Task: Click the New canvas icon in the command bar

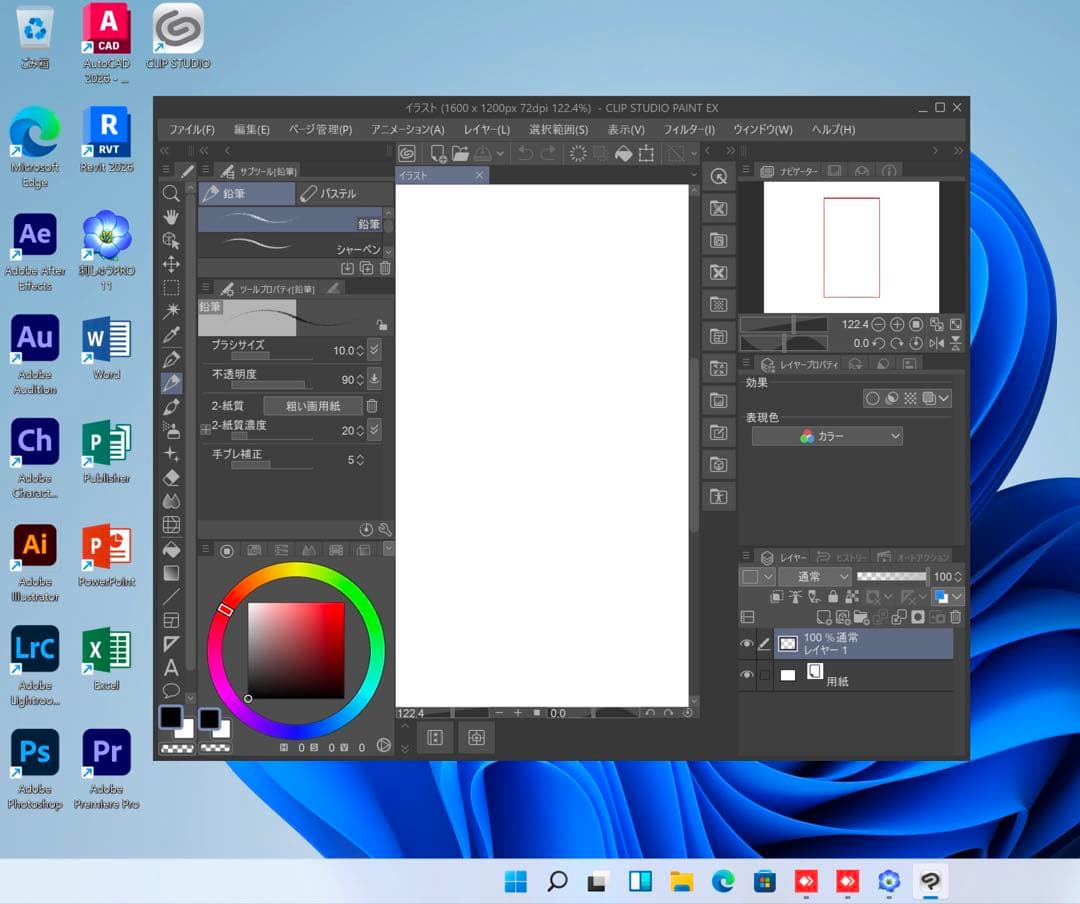Action: click(x=437, y=153)
